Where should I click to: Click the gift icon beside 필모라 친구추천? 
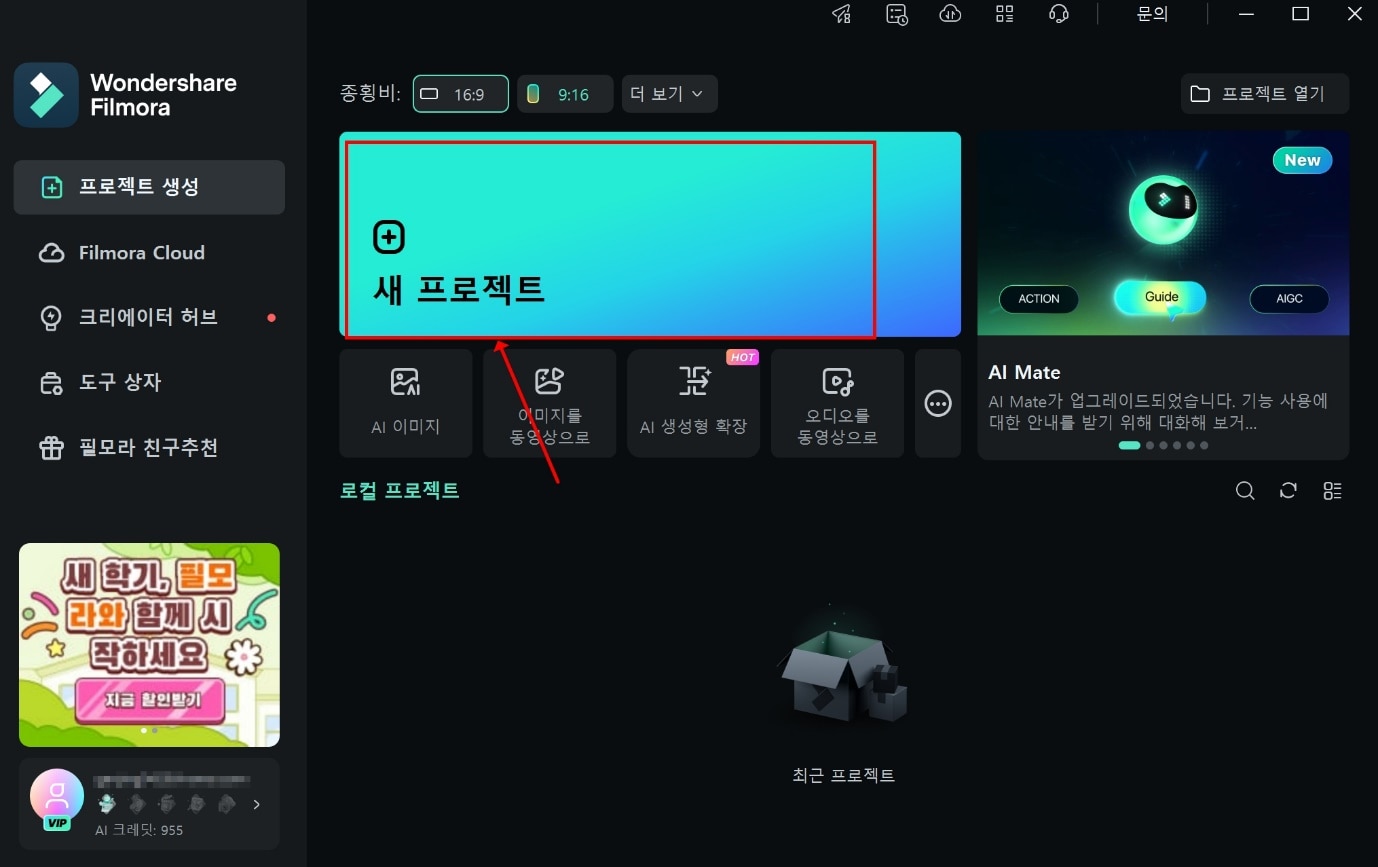(51, 448)
